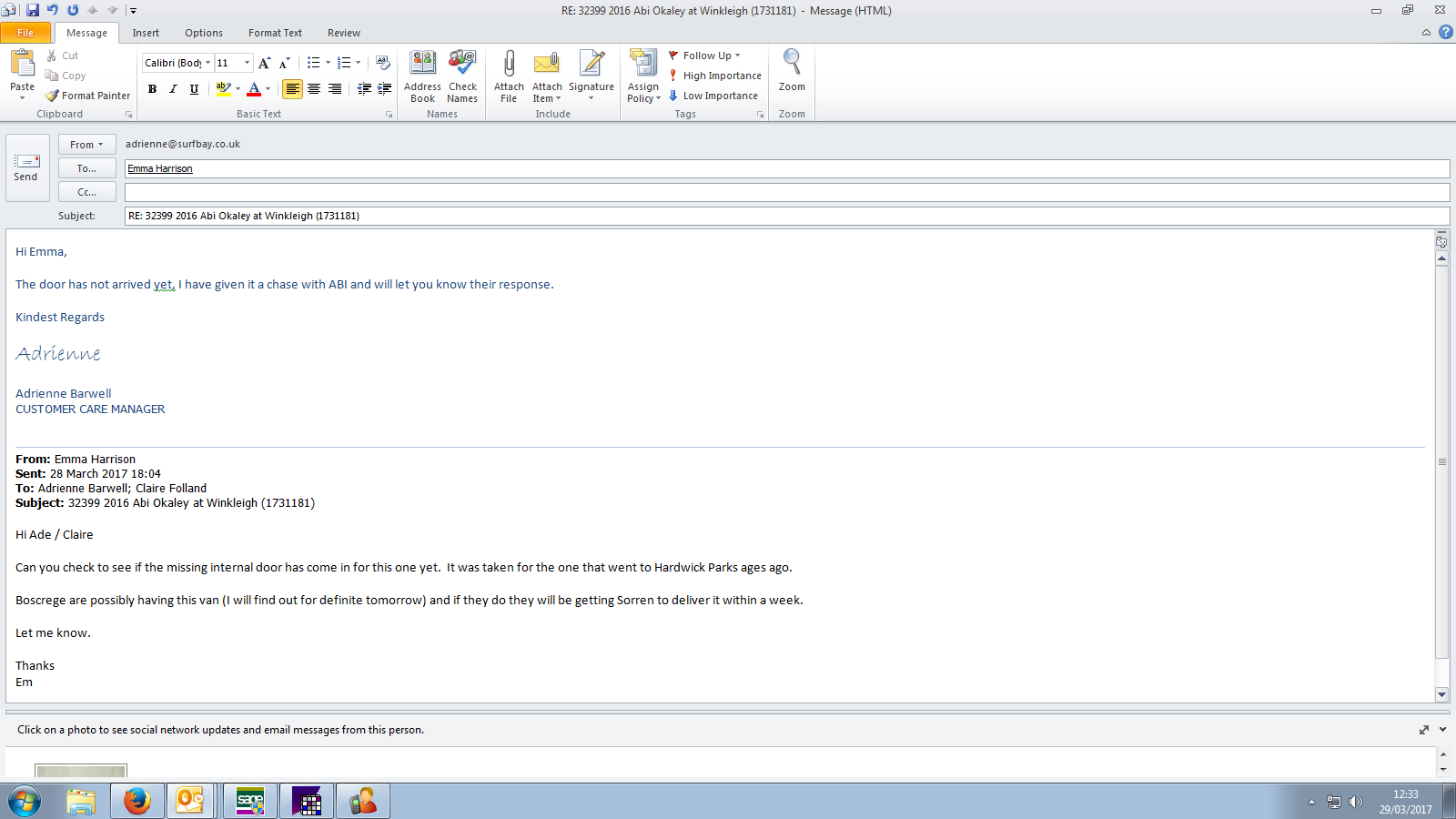Open Sage from the taskbar
This screenshot has height=819, width=1456.
(x=249, y=802)
